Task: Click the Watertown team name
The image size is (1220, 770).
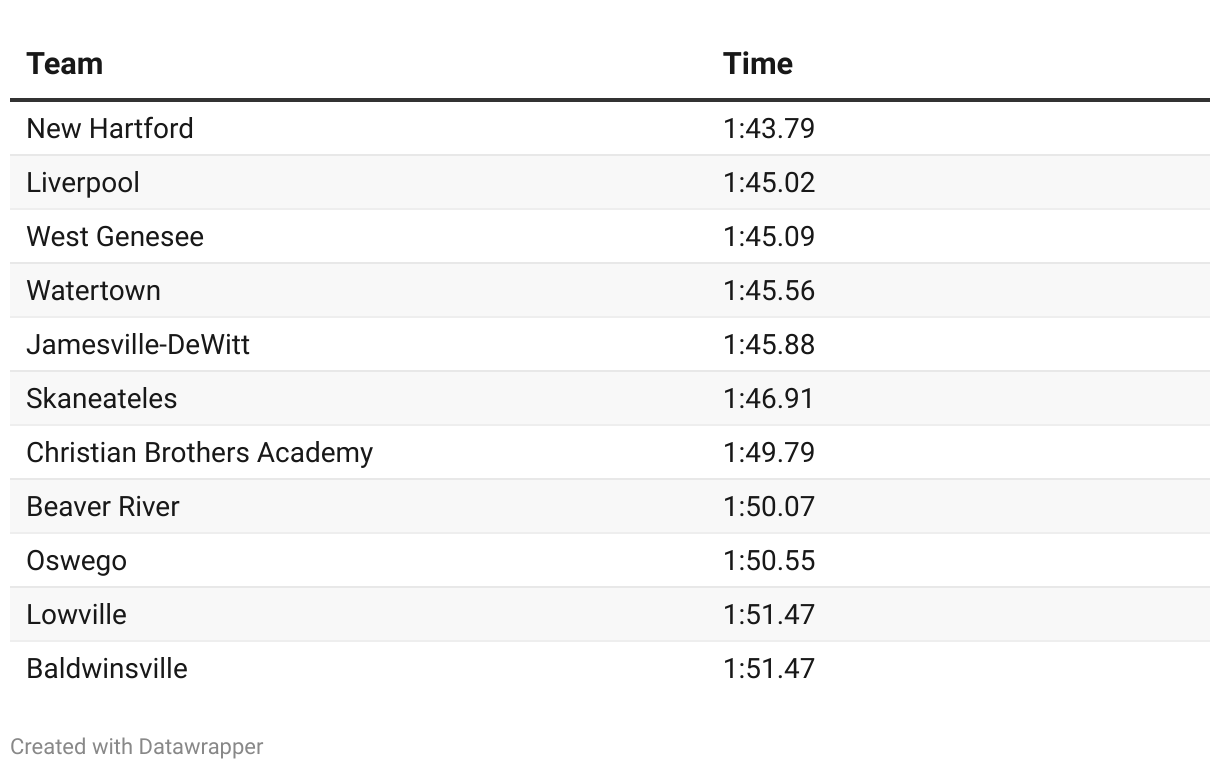Action: click(x=93, y=291)
